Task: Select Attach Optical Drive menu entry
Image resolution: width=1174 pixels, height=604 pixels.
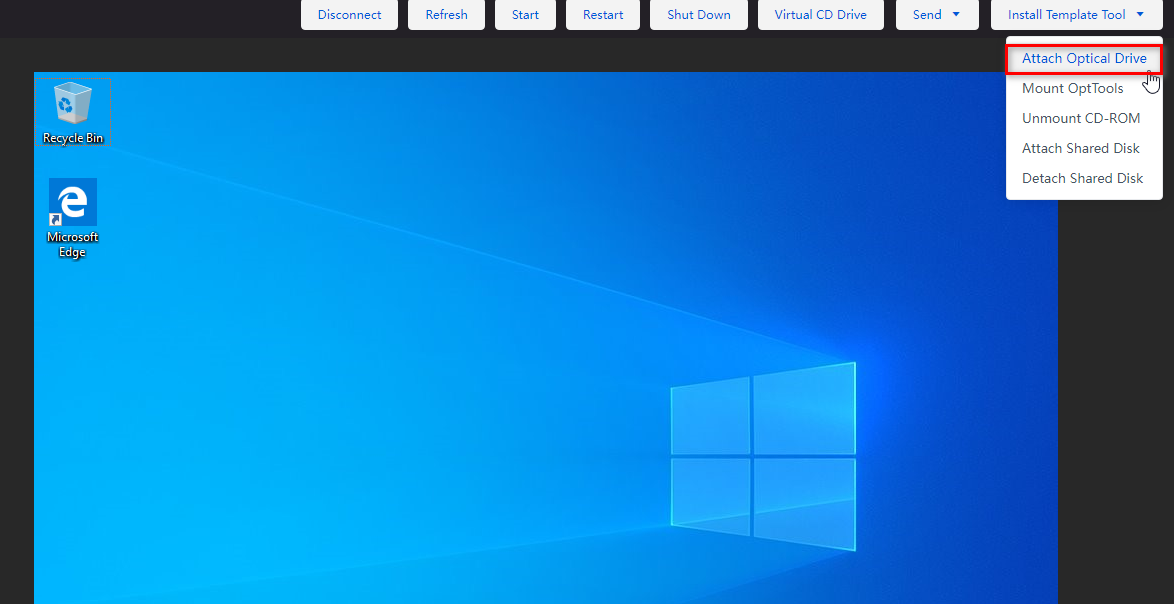Action: click(1083, 58)
